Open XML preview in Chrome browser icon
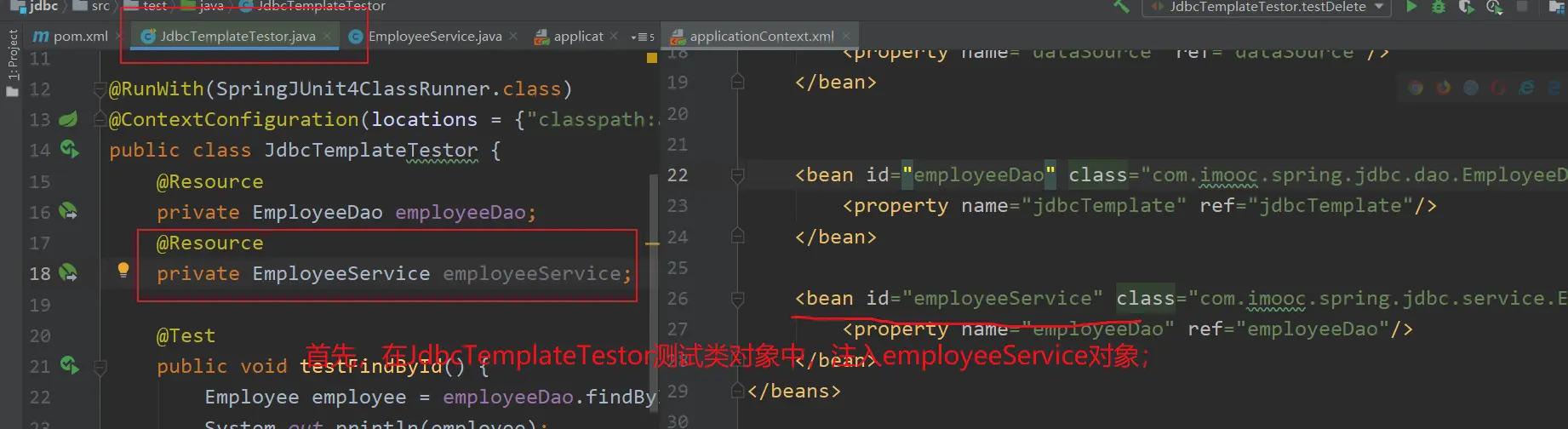Image resolution: width=1568 pixels, height=429 pixels. click(x=1416, y=88)
